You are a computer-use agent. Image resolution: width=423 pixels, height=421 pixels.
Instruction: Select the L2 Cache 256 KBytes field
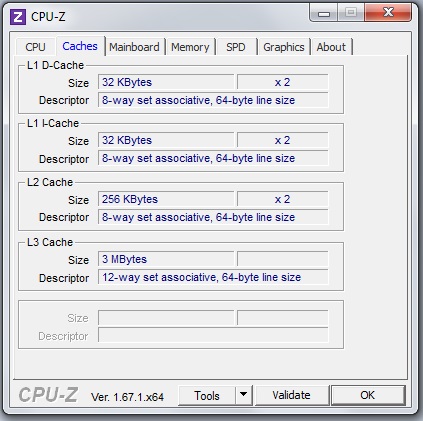pyautogui.click(x=166, y=199)
